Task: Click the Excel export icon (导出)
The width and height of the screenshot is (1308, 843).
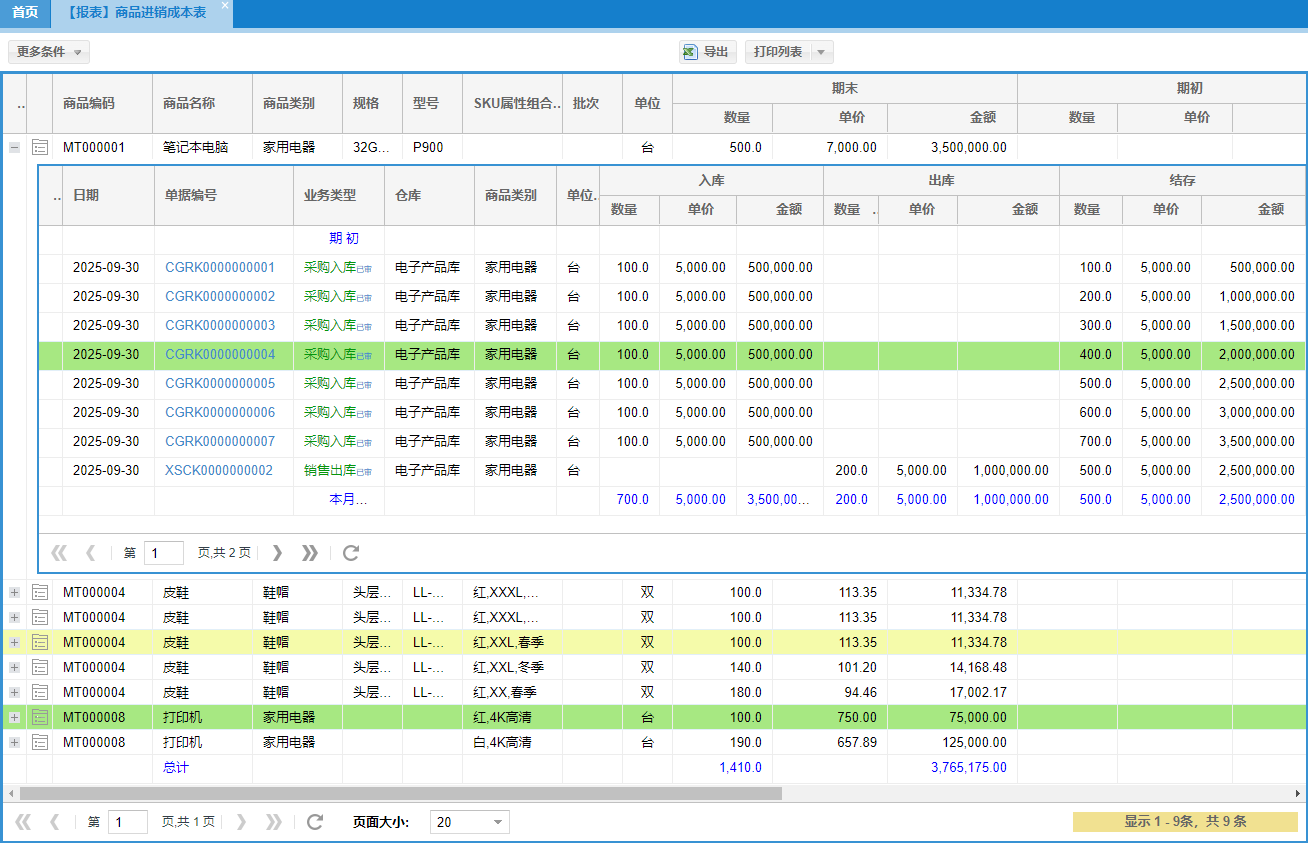Action: click(x=689, y=52)
